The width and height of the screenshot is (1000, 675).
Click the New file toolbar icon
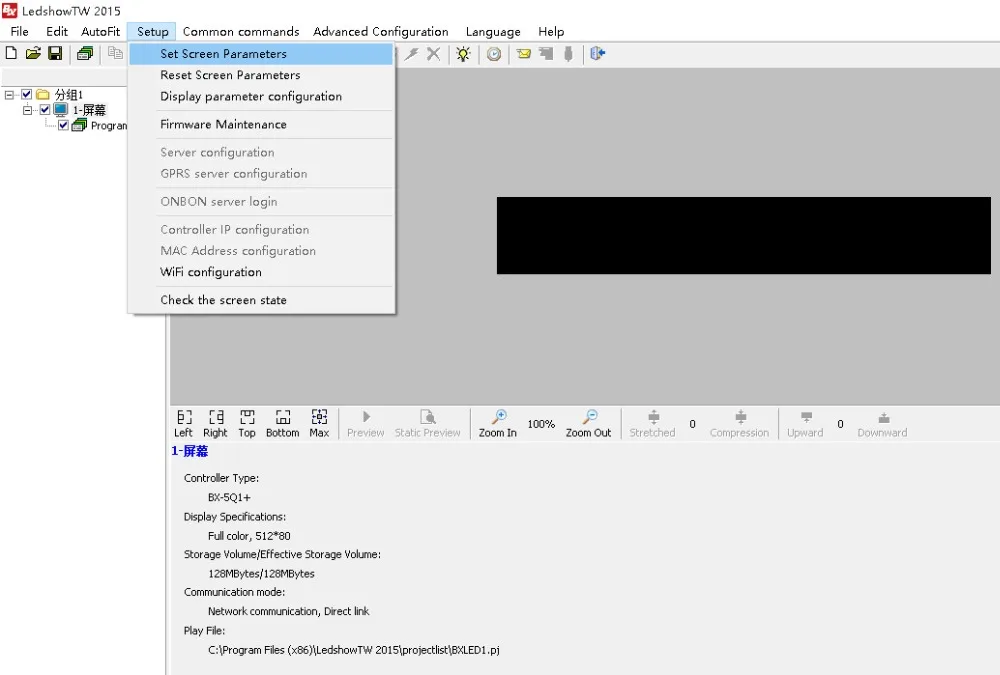[11, 53]
